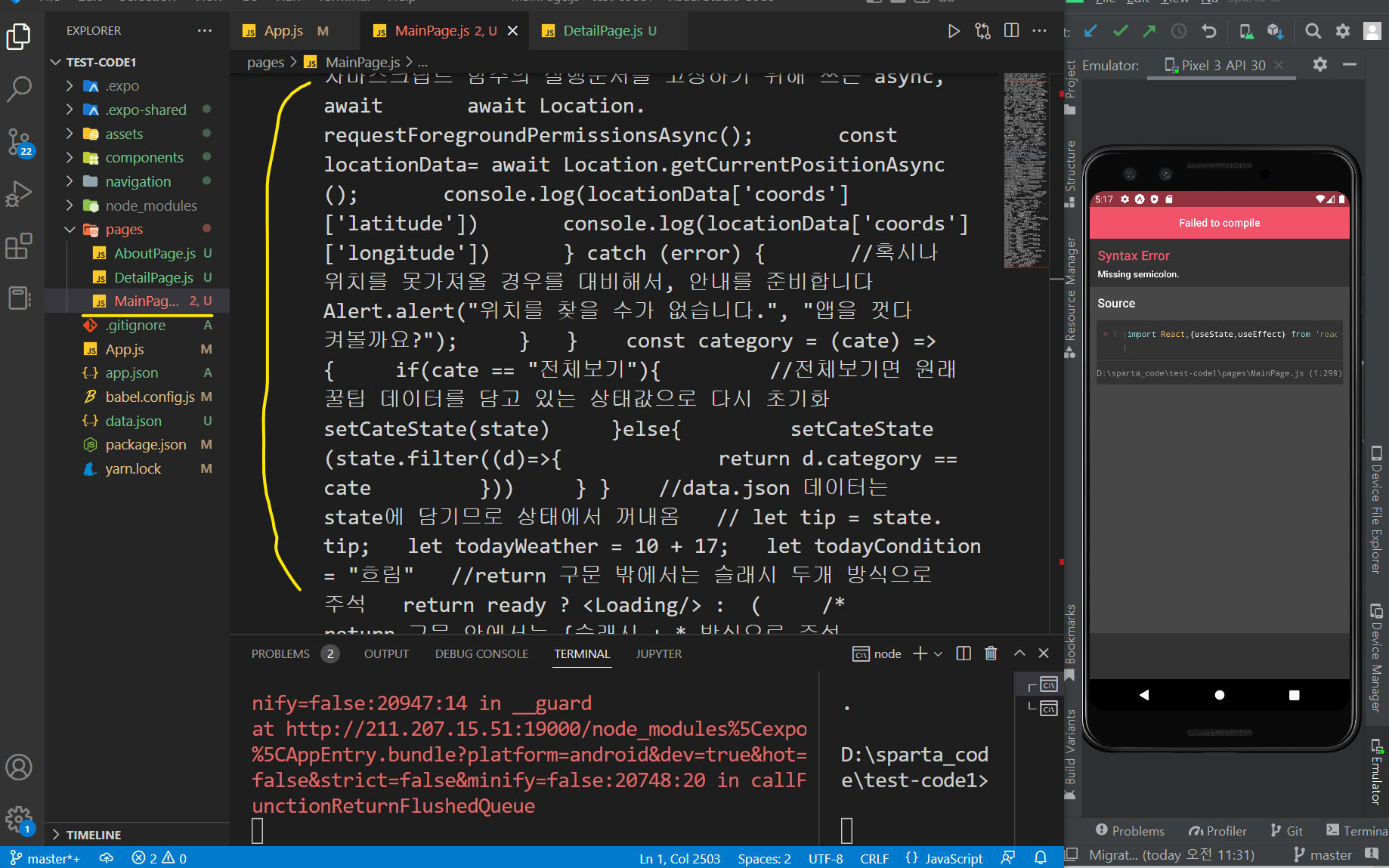Tap the emulator recents square button
Viewport: 1389px width, 868px height.
[1295, 695]
